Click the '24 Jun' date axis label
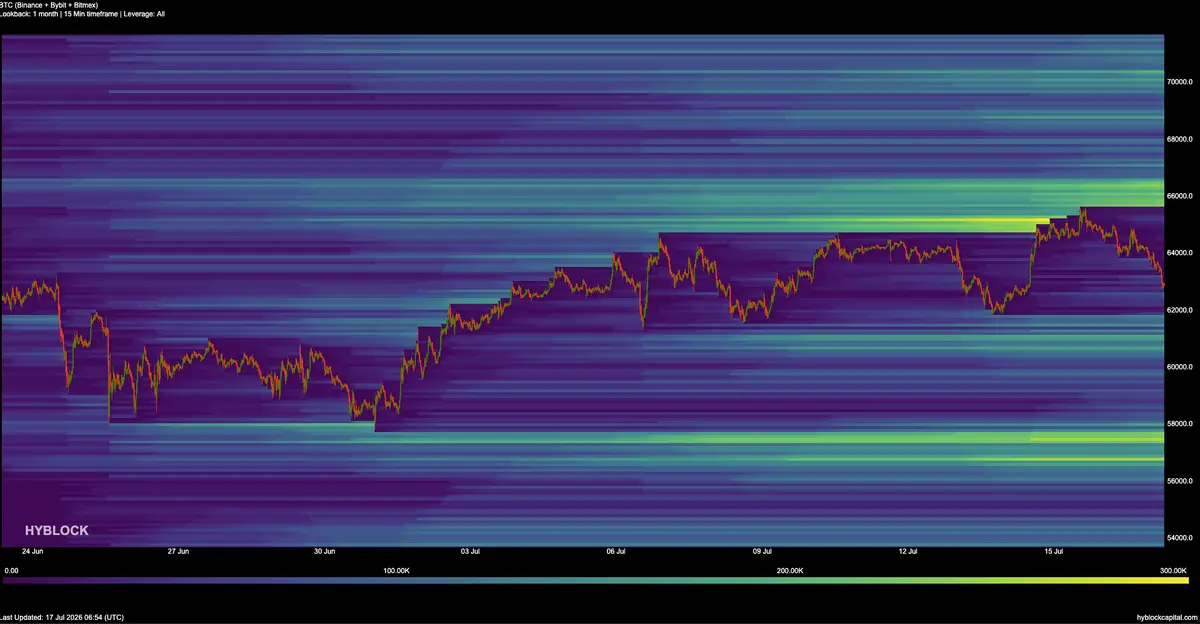Image resolution: width=1200 pixels, height=624 pixels. point(32,551)
